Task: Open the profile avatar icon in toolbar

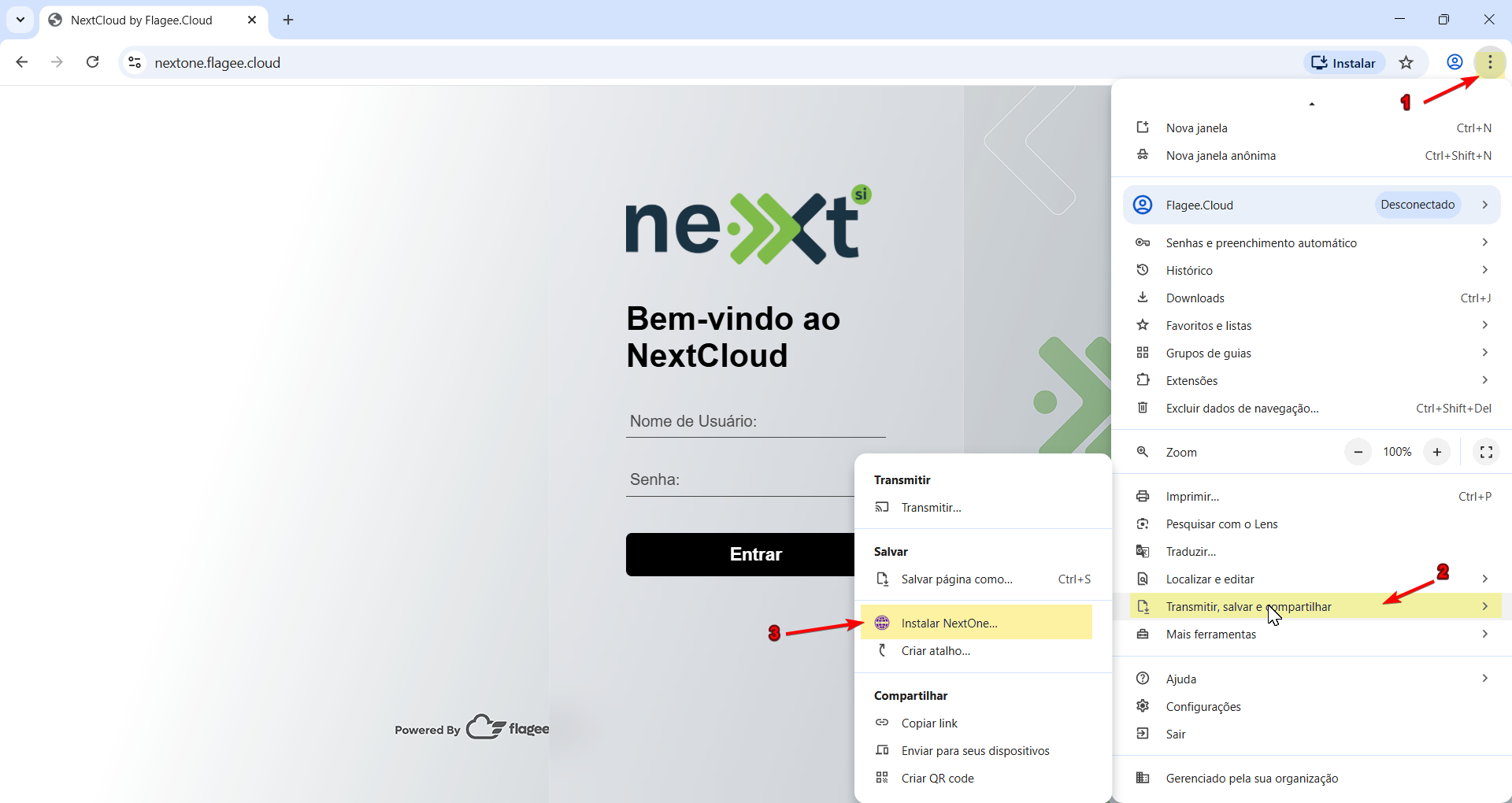Action: click(1455, 62)
